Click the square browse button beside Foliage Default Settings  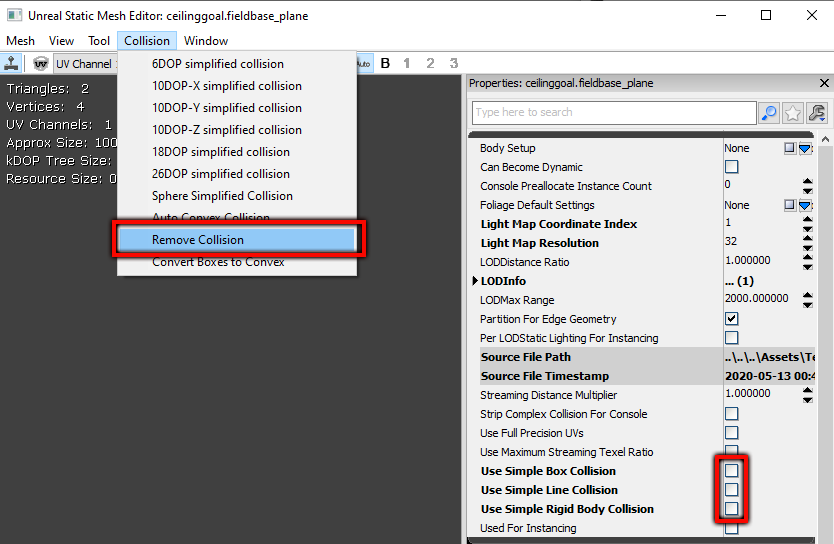click(789, 205)
